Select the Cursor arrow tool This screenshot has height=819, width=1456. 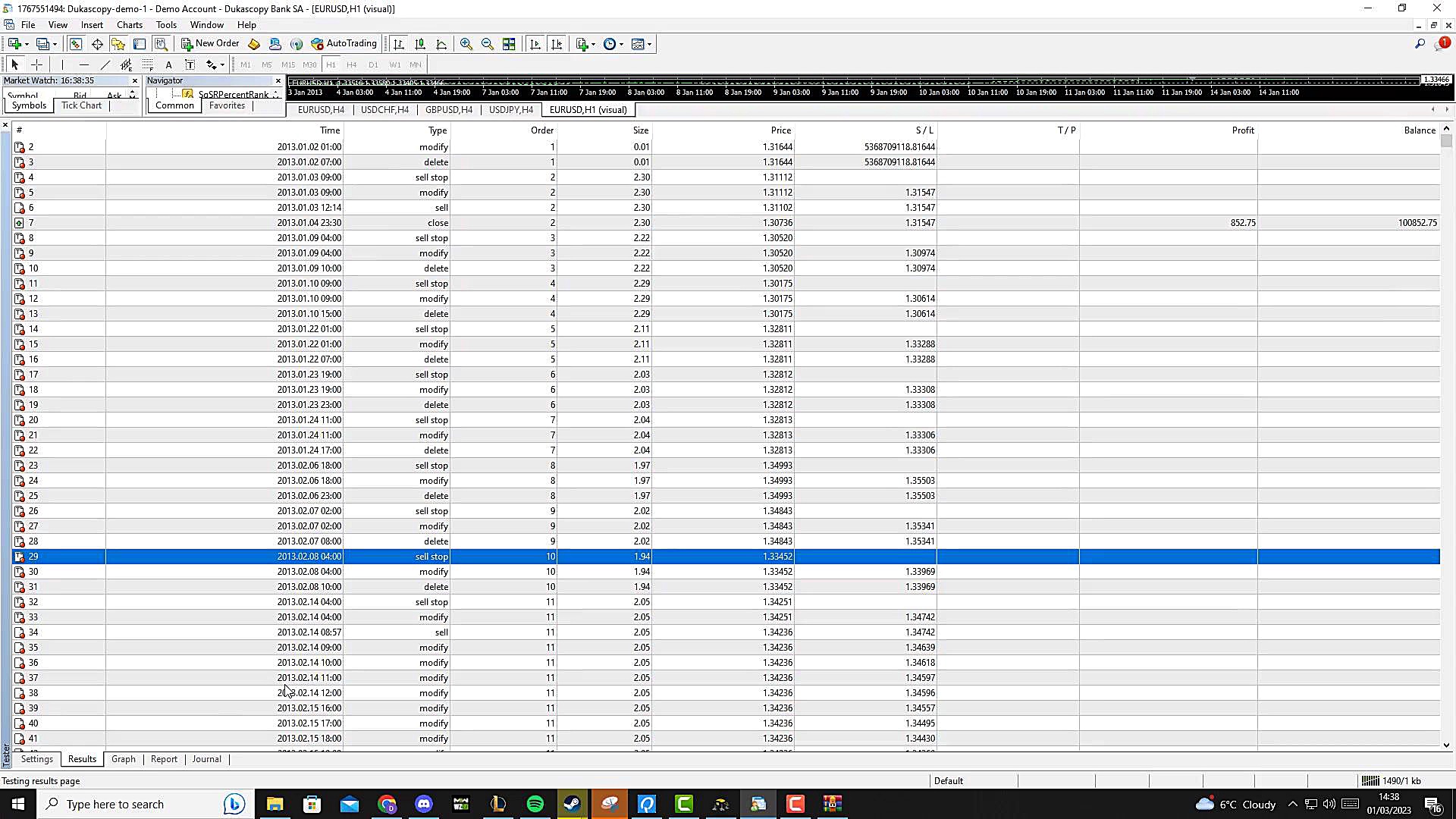click(x=15, y=64)
